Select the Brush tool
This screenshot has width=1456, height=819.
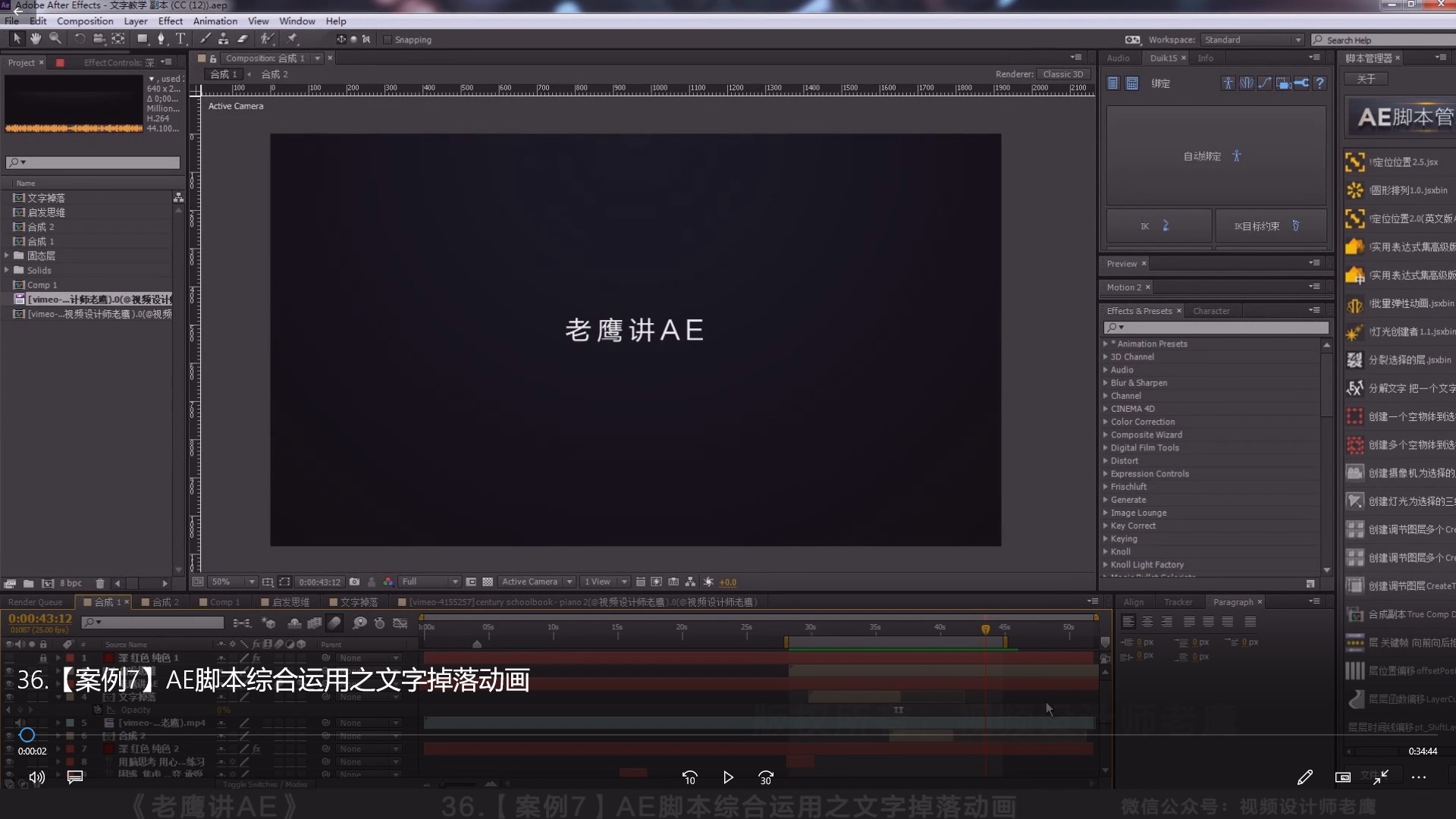(x=205, y=39)
